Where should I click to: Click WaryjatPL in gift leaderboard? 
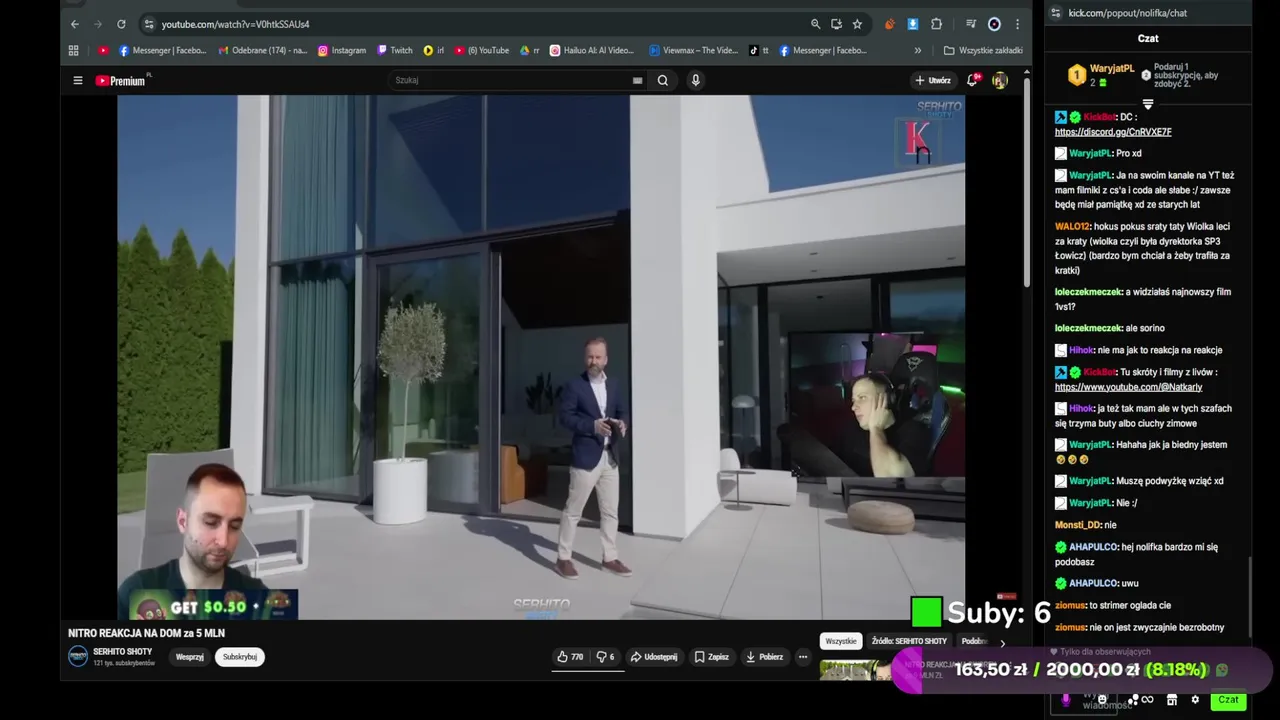click(x=1111, y=69)
